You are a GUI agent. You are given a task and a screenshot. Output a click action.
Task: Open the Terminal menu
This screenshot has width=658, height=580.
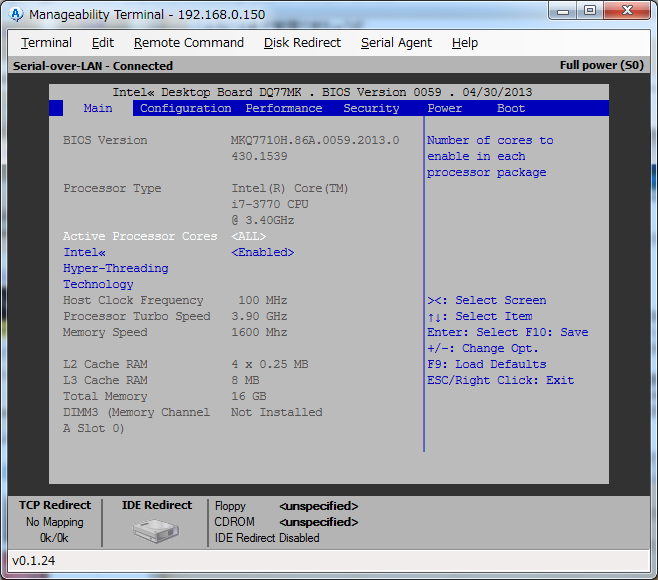tap(46, 43)
